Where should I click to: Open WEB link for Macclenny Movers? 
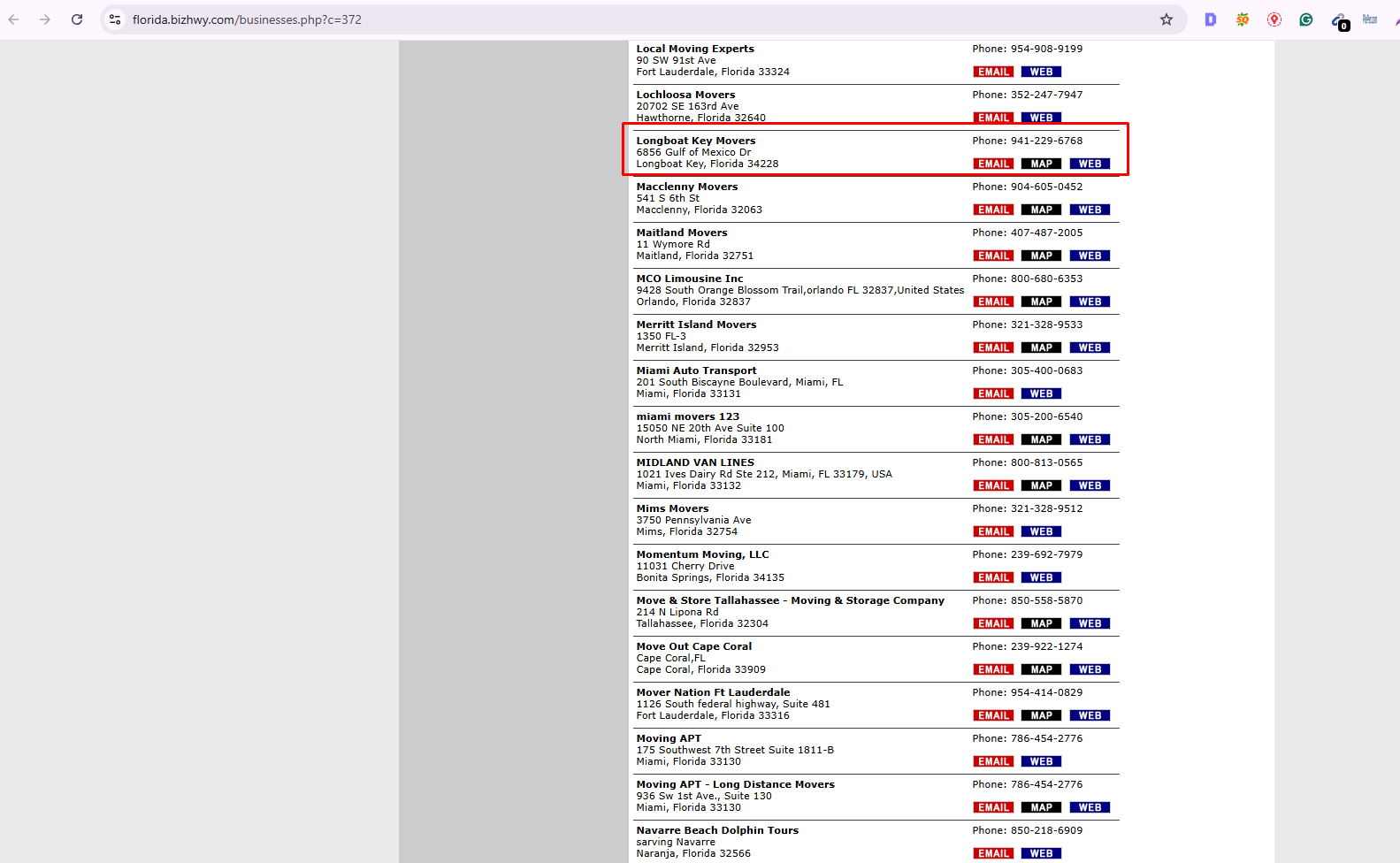[1090, 210]
